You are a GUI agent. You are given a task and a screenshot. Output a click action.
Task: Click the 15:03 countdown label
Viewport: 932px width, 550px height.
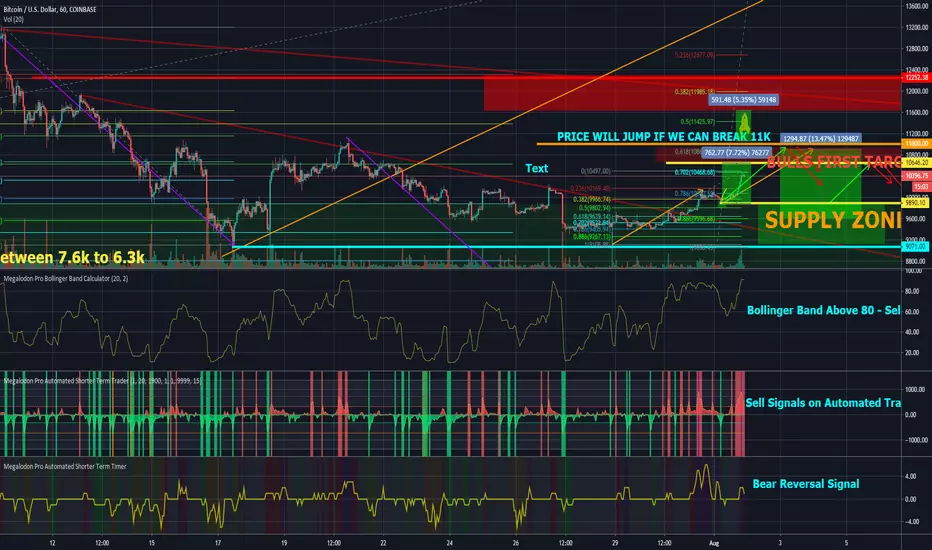921,187
